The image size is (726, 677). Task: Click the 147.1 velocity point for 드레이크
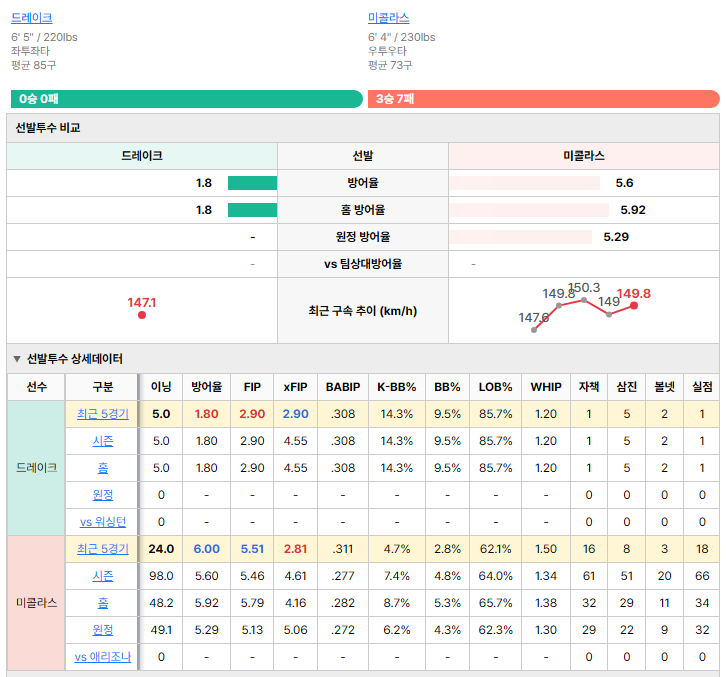coord(142,315)
